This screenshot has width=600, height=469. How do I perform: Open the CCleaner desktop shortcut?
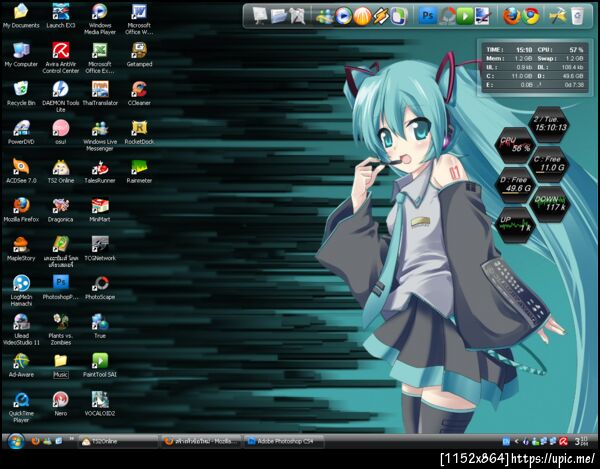pyautogui.click(x=139, y=93)
